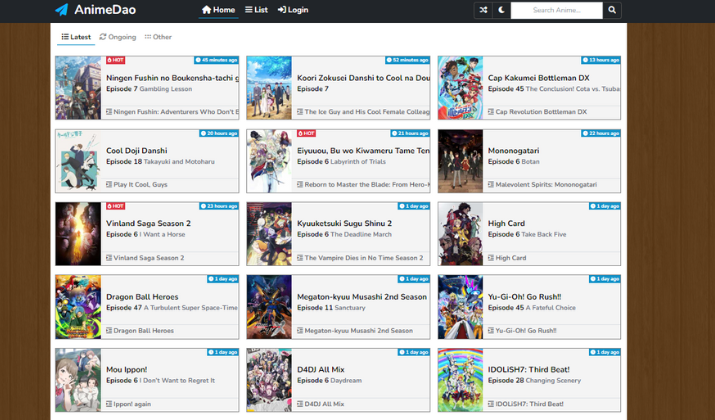715x420 pixels.
Task: Click the Cap Kakumei Bottleman DX title
Action: [539, 78]
